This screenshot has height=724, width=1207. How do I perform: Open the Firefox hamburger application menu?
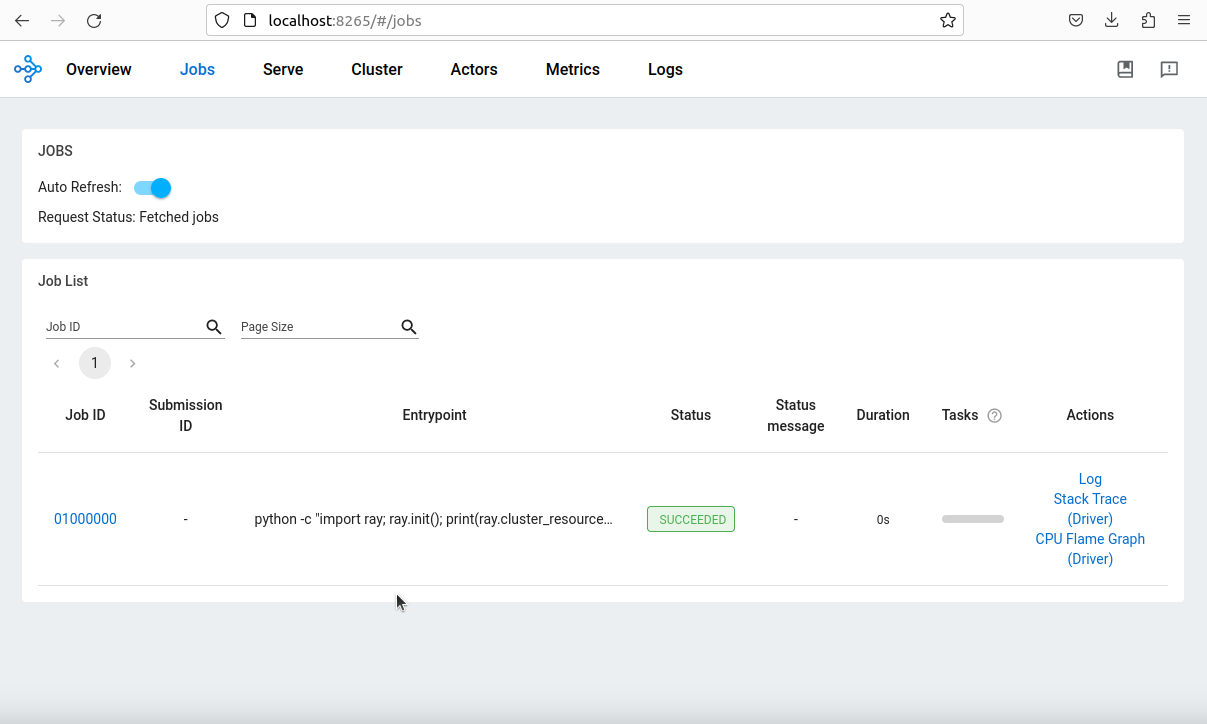point(1184,20)
